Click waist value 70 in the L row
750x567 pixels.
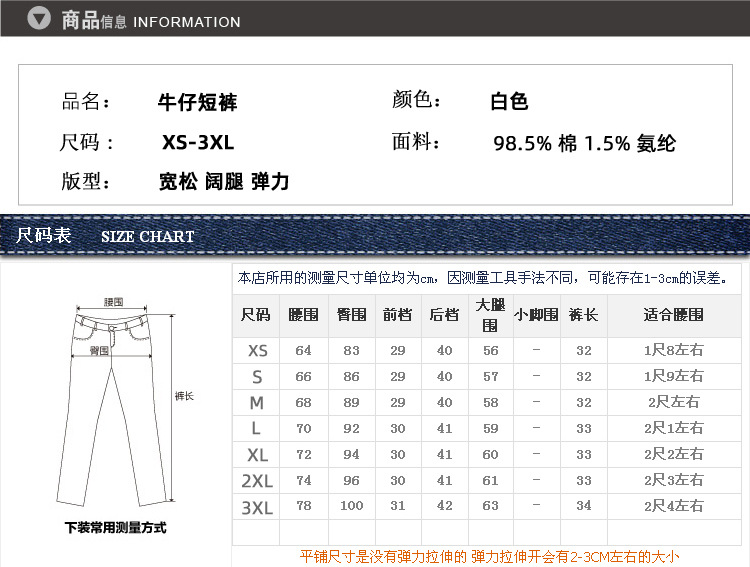[303, 429]
